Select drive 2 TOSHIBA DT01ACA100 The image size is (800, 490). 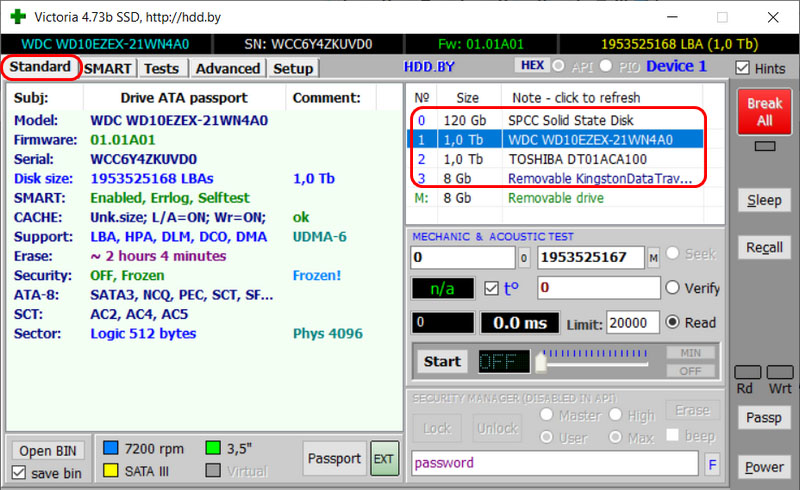click(x=556, y=159)
